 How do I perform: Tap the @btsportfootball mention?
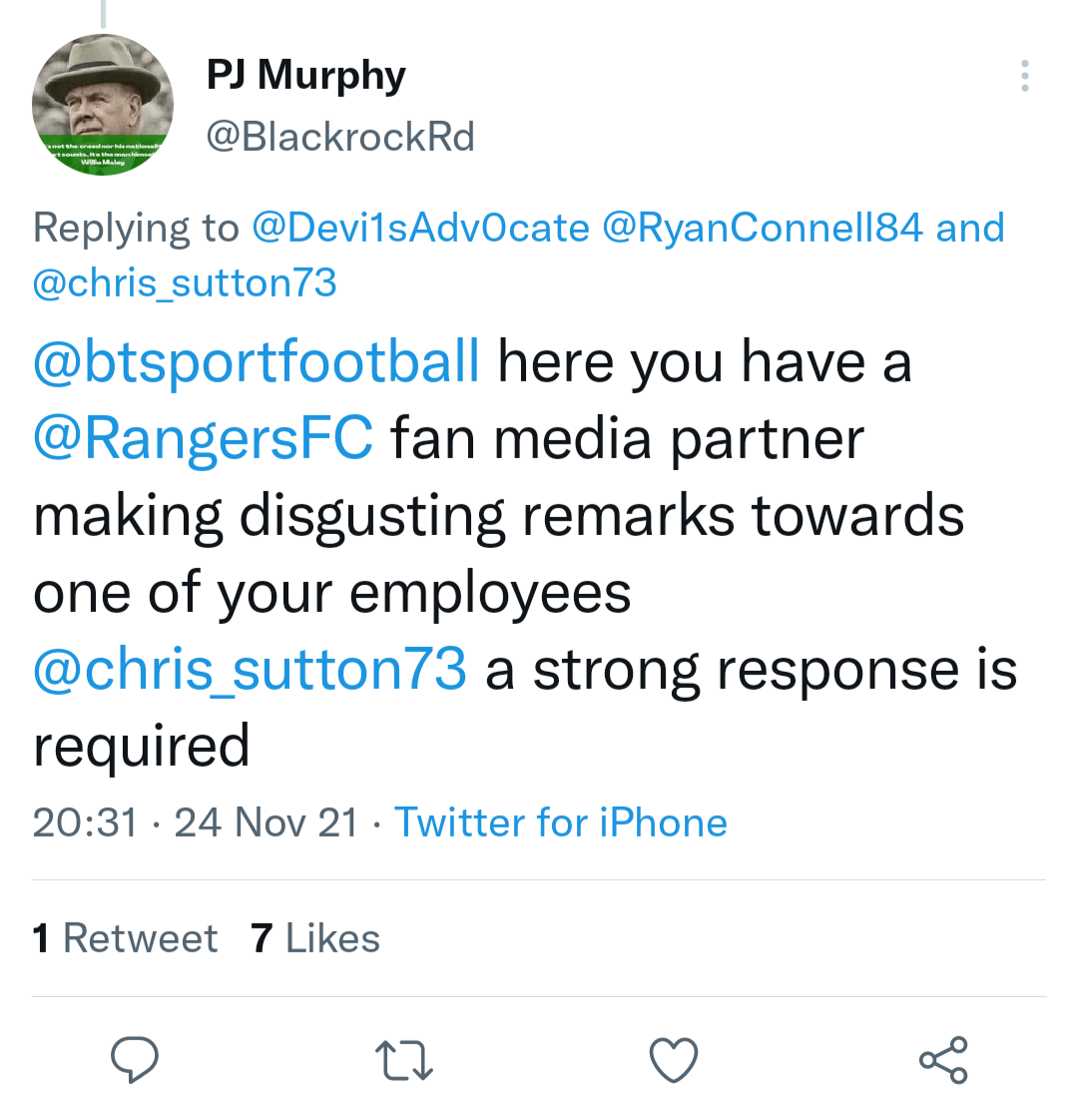(x=257, y=361)
